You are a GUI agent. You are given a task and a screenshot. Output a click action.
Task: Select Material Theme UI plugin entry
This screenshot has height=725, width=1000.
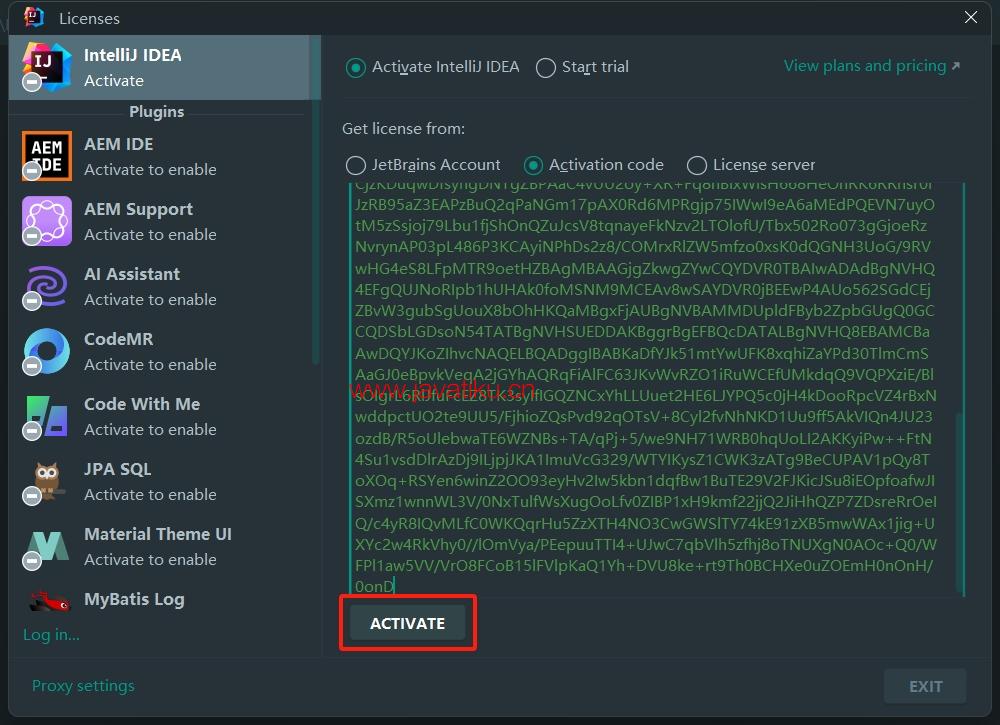(x=160, y=546)
